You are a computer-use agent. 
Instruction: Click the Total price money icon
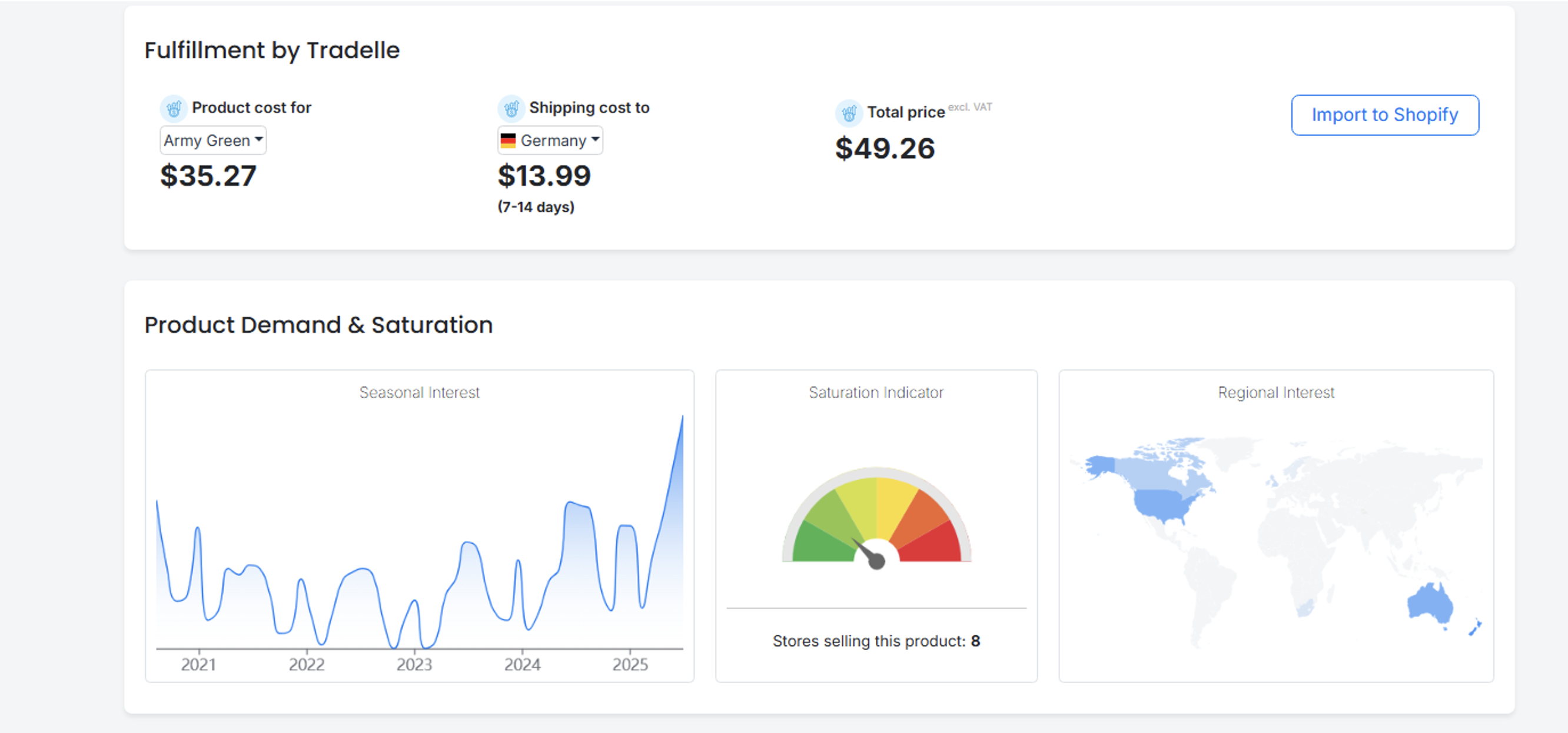849,113
